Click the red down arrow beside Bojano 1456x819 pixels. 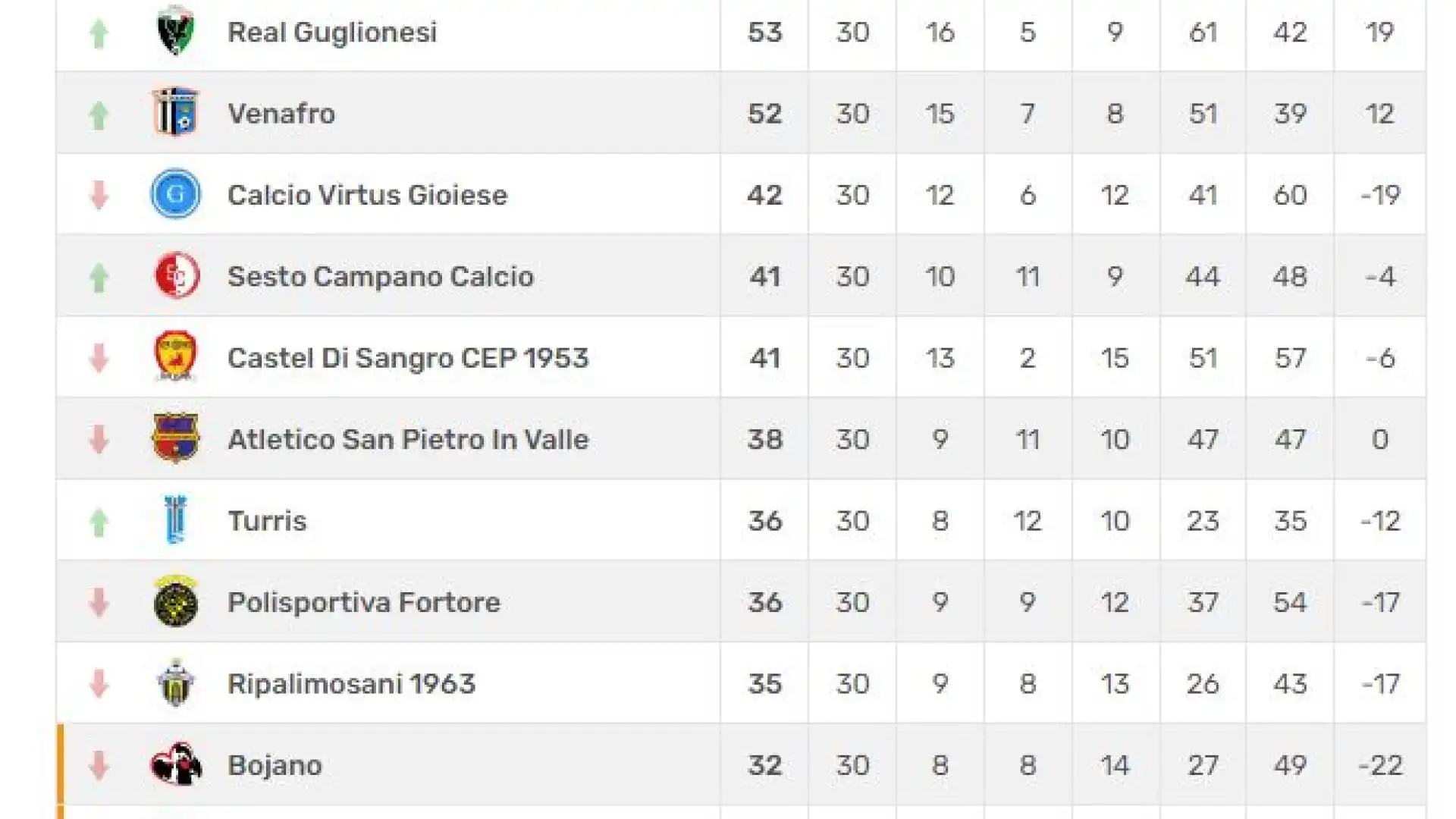(99, 766)
